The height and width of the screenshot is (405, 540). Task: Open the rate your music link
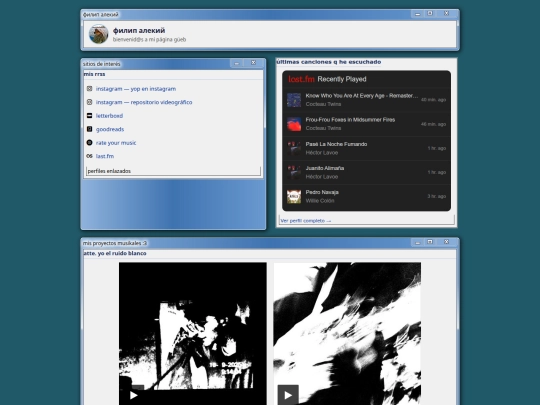coord(116,143)
